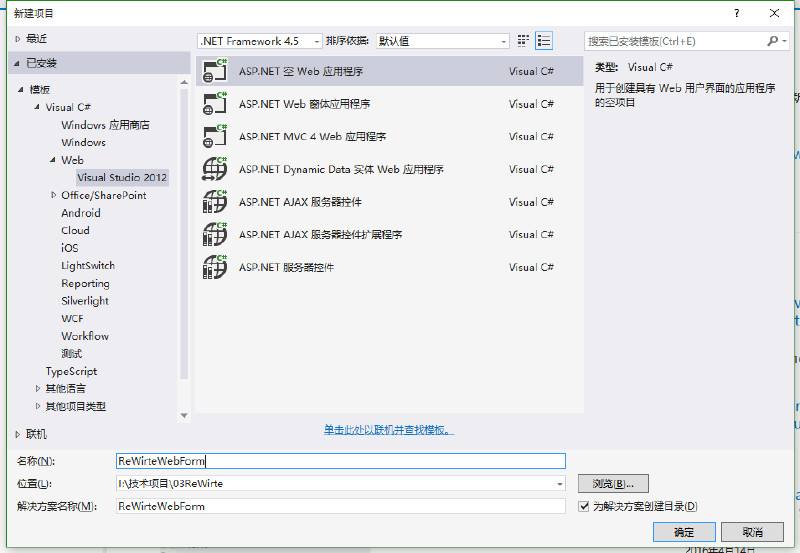Select the 测试 category
Image resolution: width=800 pixels, height=553 pixels.
(x=71, y=354)
